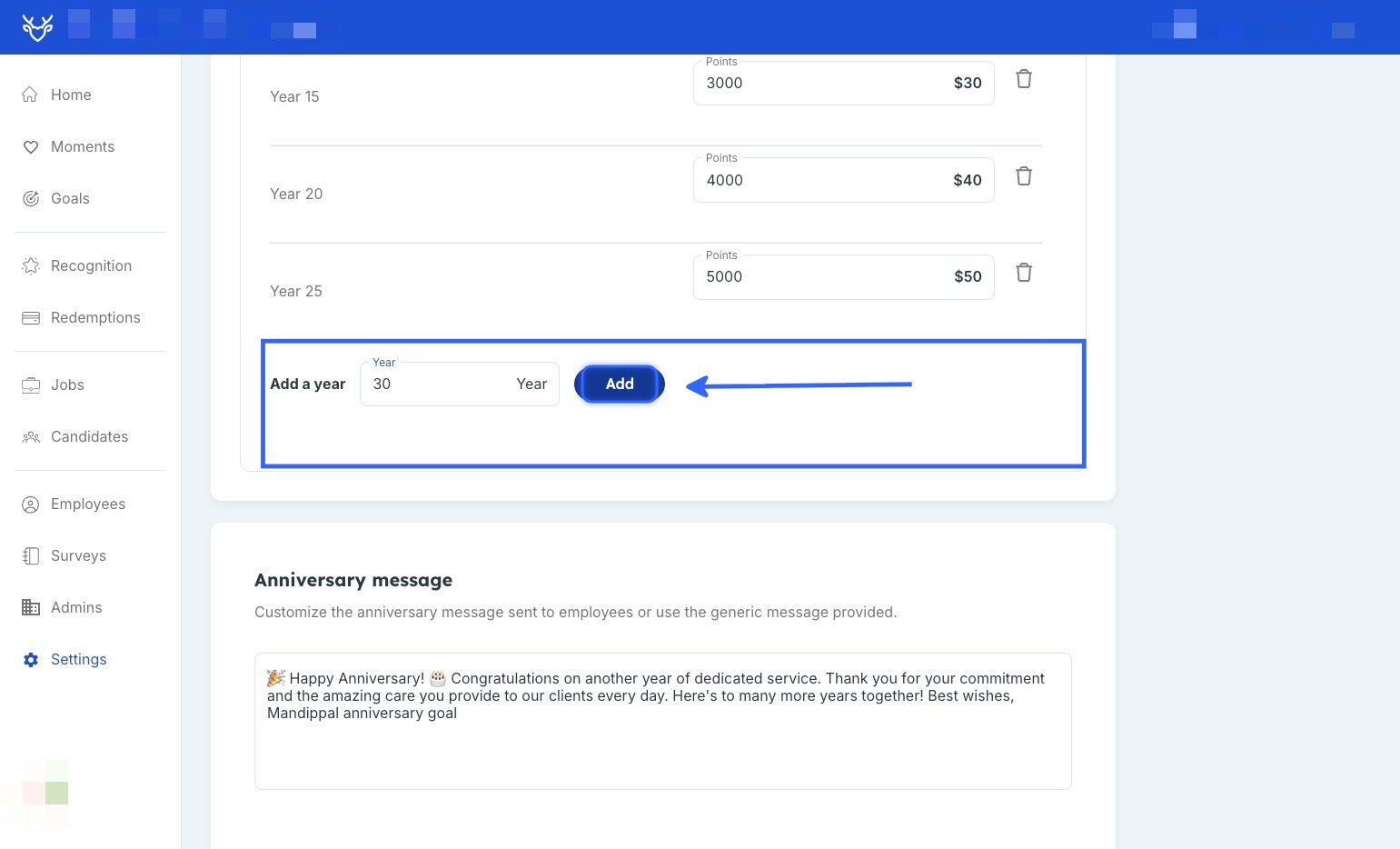The height and width of the screenshot is (849, 1400).
Task: Edit the Year 25 points field with 5000
Action: (843, 276)
